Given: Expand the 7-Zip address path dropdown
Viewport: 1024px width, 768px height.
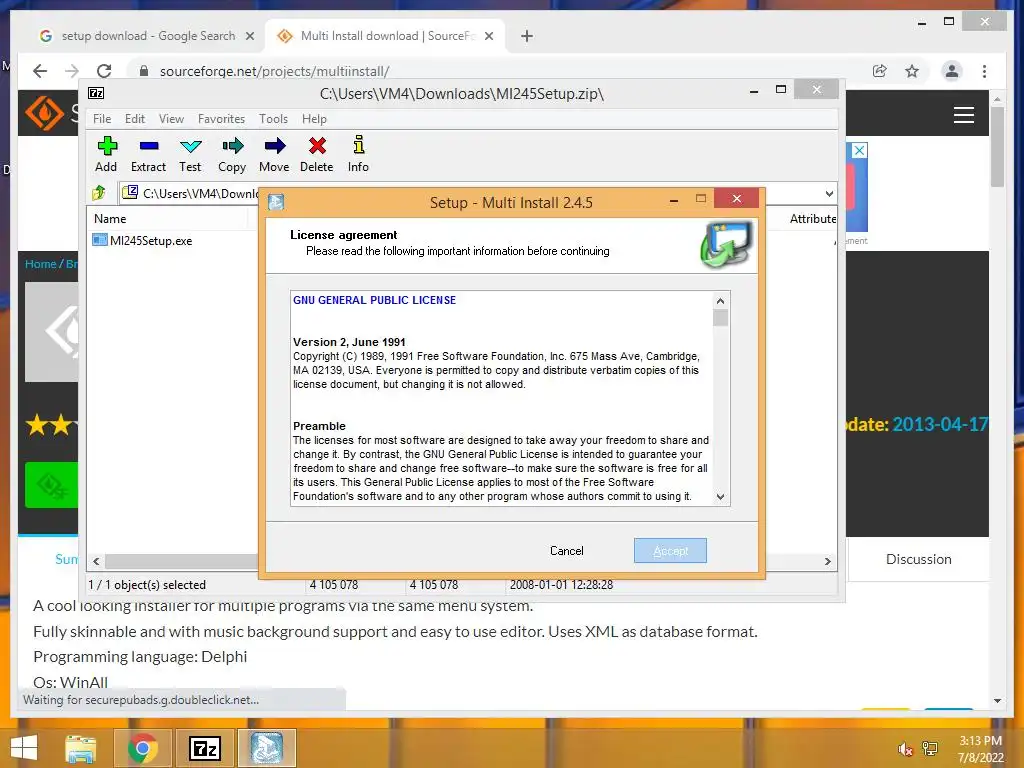Looking at the screenshot, I should tap(829, 193).
